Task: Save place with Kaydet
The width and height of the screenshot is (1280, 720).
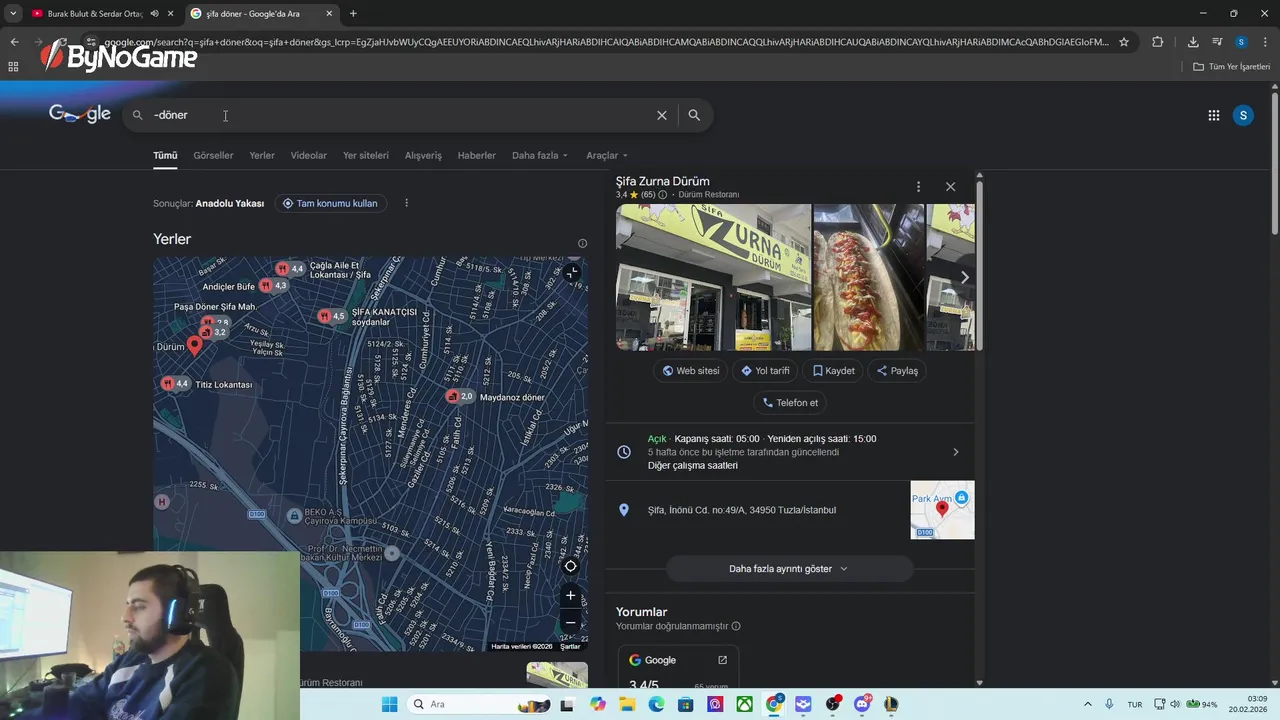Action: (x=834, y=371)
